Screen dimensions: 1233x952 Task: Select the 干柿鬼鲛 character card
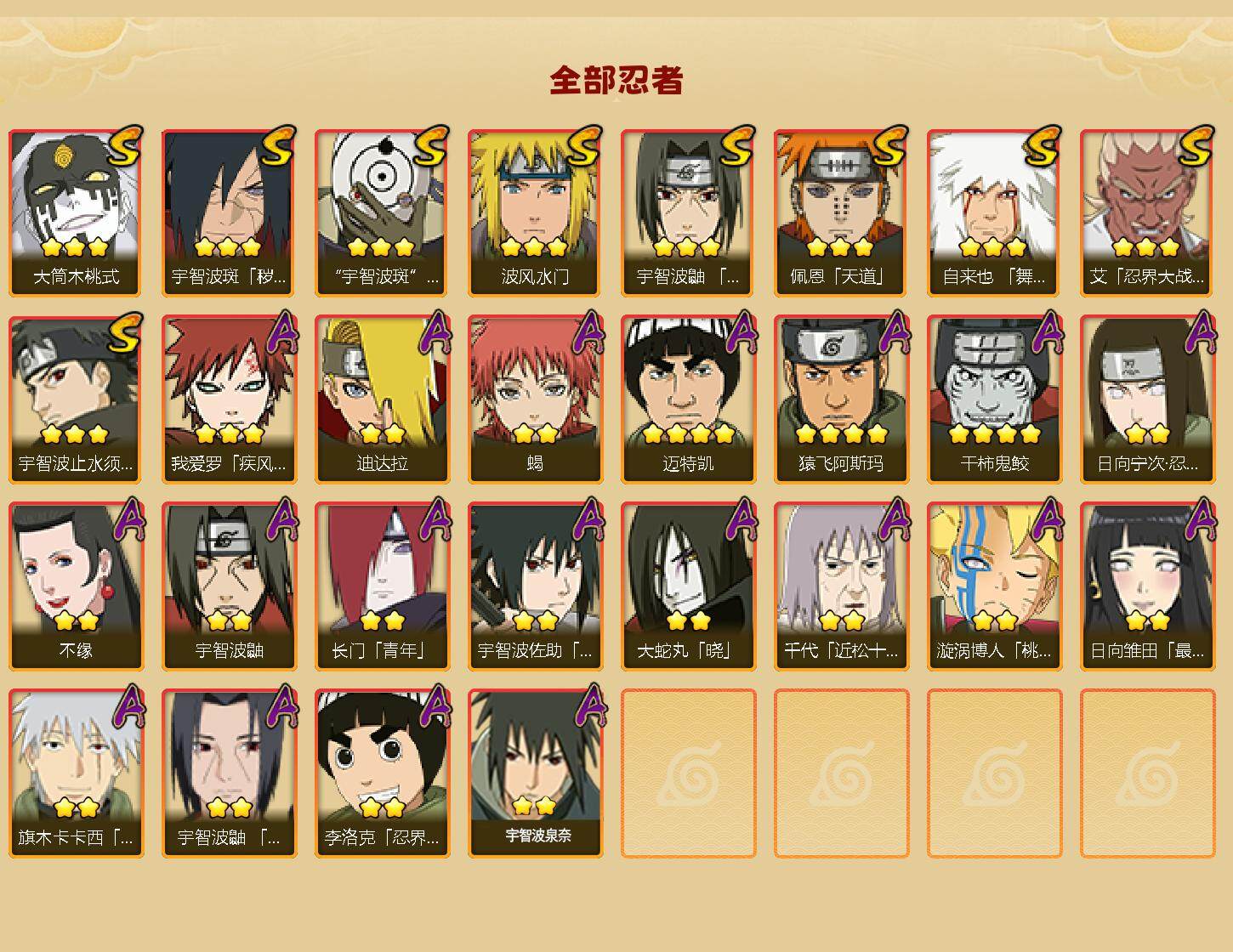pos(994,399)
